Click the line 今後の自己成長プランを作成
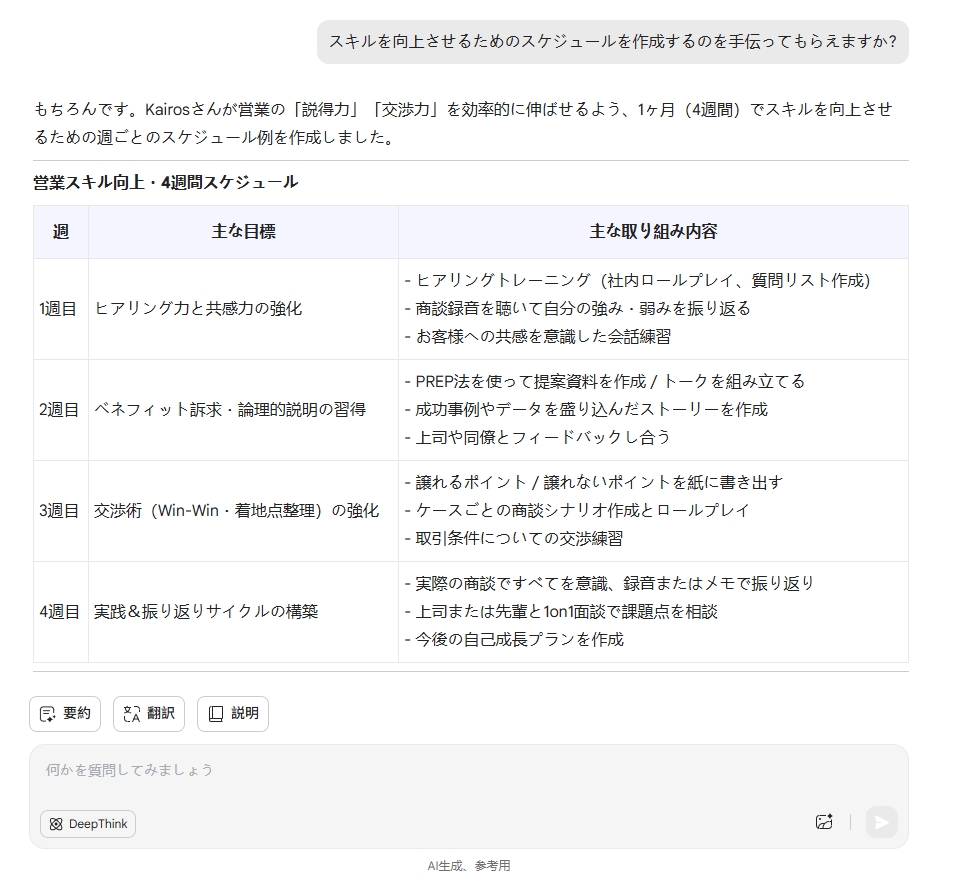This screenshot has width=960, height=880. click(x=514, y=640)
